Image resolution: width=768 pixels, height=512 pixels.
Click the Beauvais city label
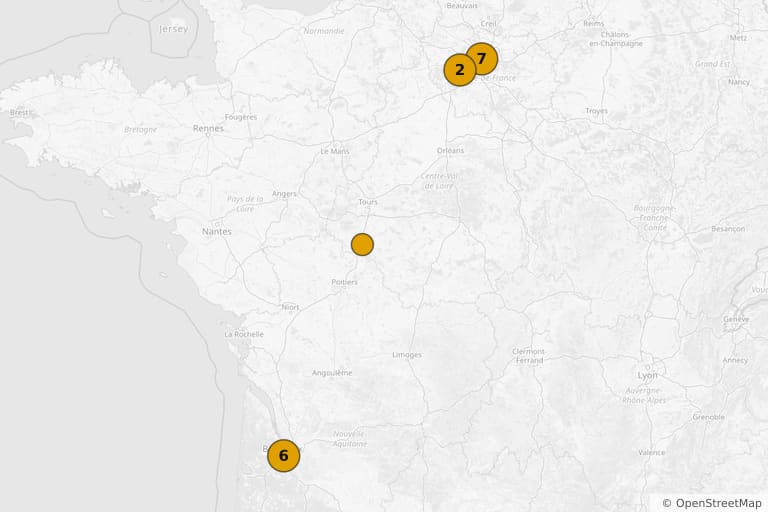click(462, 6)
